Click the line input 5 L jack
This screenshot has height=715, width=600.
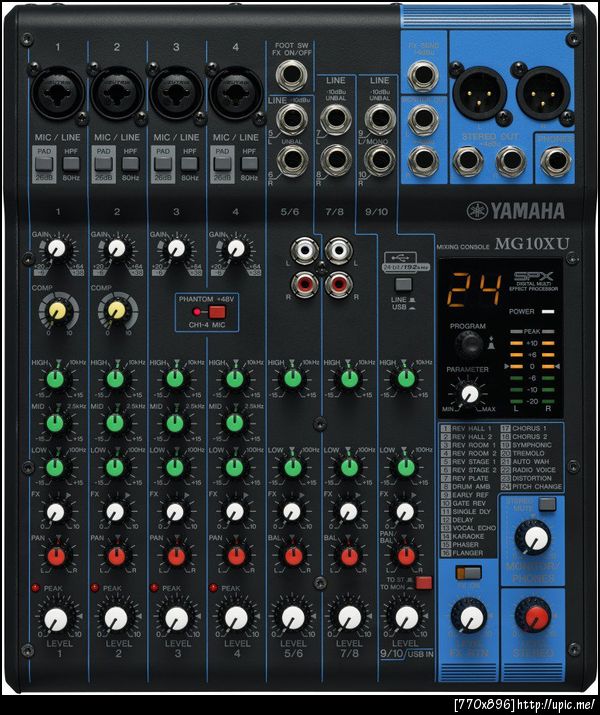coord(291,119)
